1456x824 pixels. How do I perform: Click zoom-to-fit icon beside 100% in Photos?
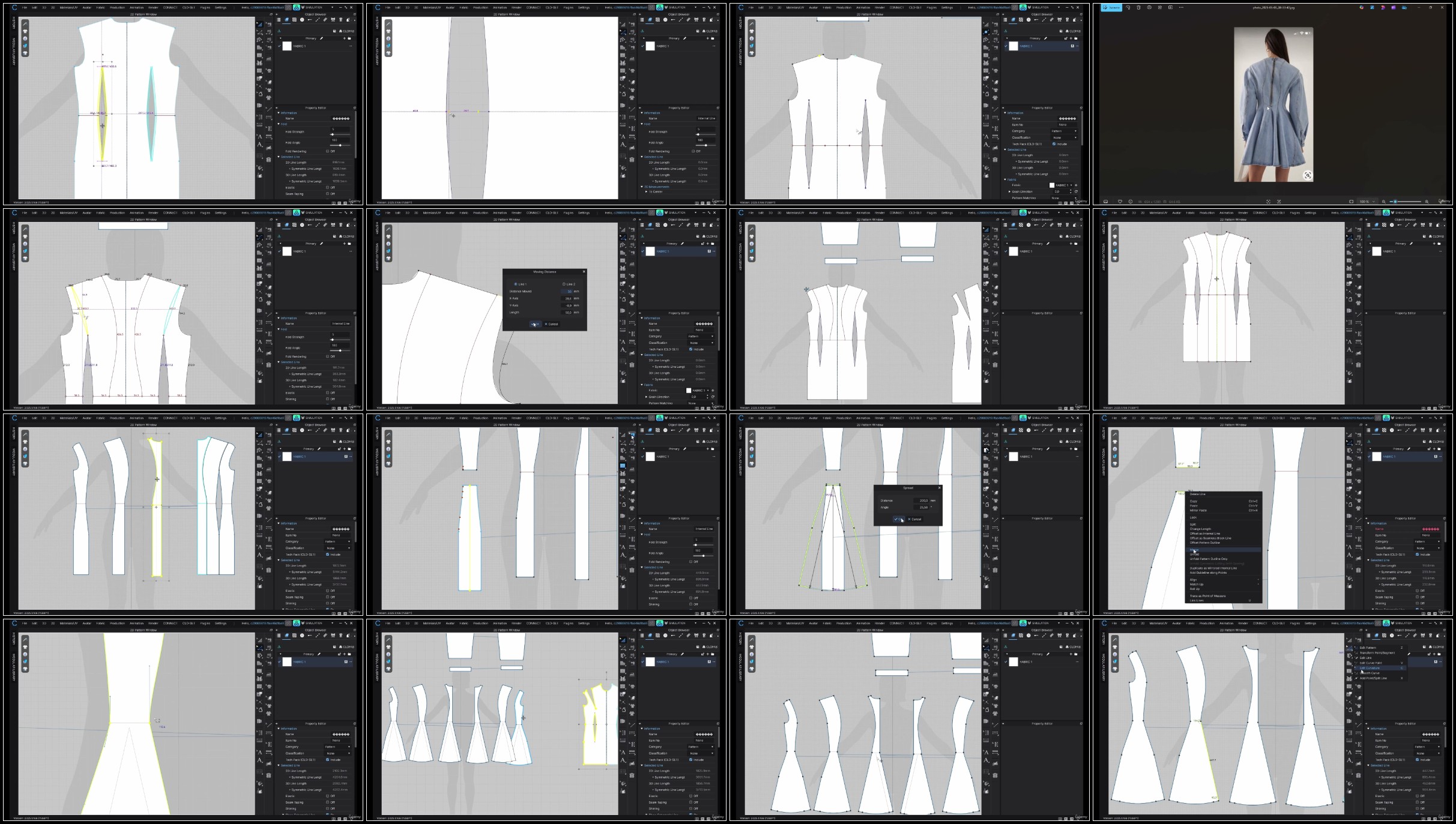[x=1352, y=202]
